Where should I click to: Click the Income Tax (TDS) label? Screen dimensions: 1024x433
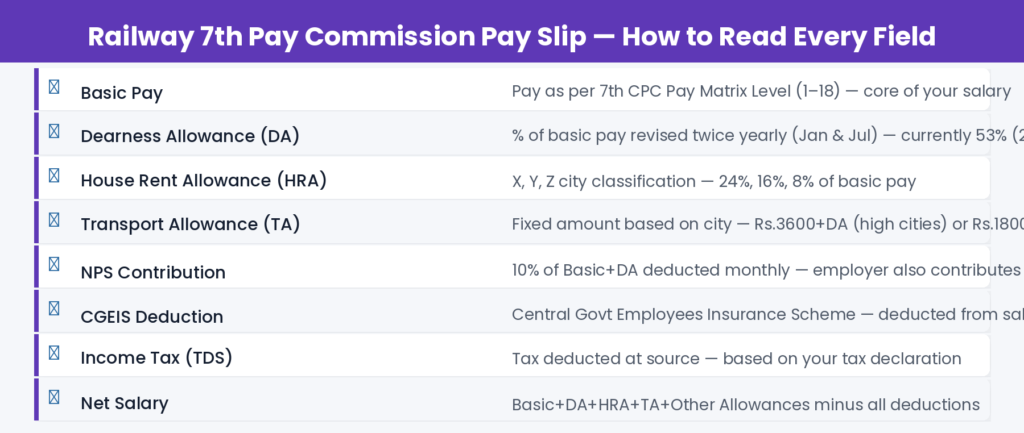point(163,358)
